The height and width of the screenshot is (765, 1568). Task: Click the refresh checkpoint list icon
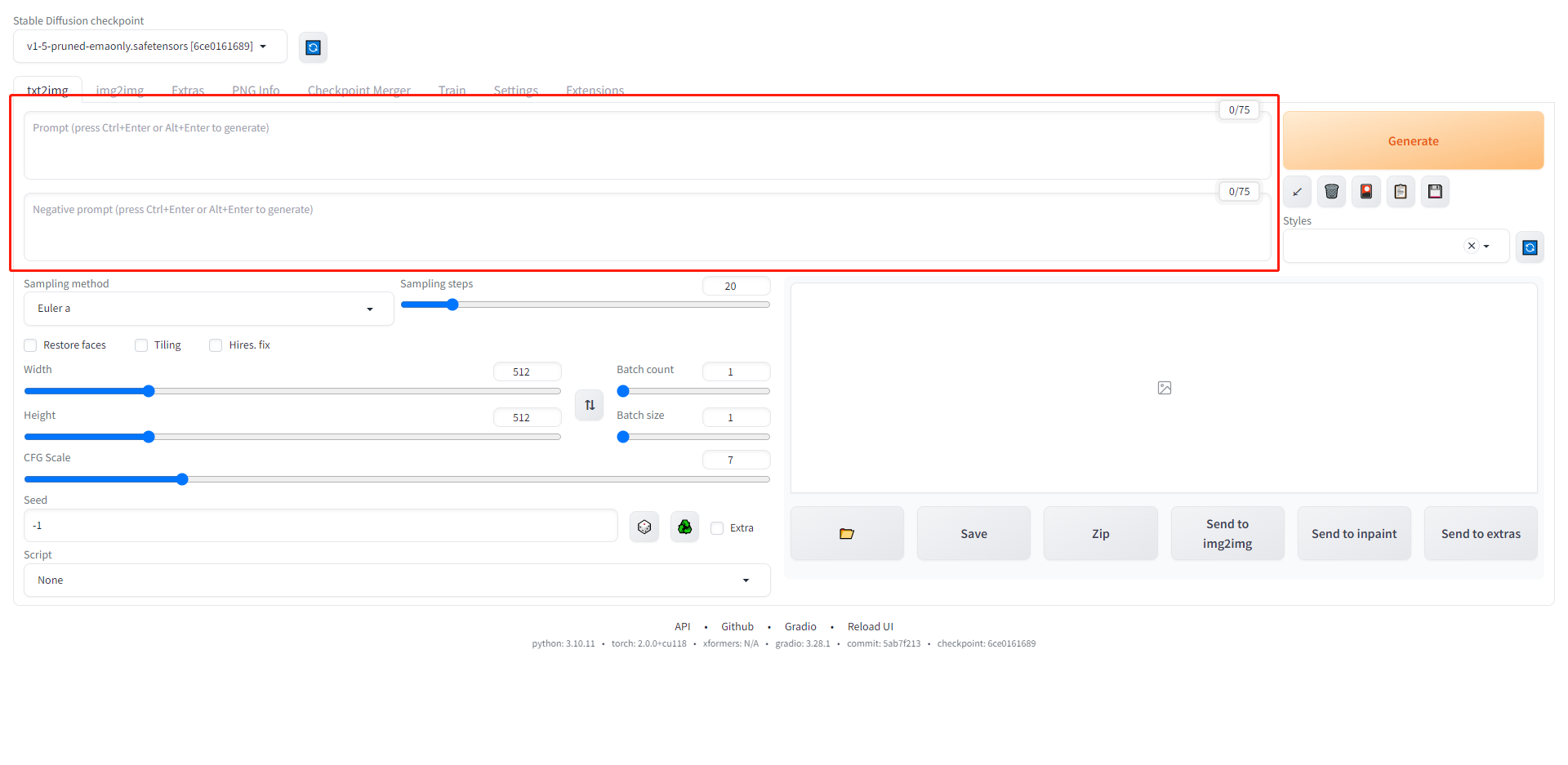[313, 47]
